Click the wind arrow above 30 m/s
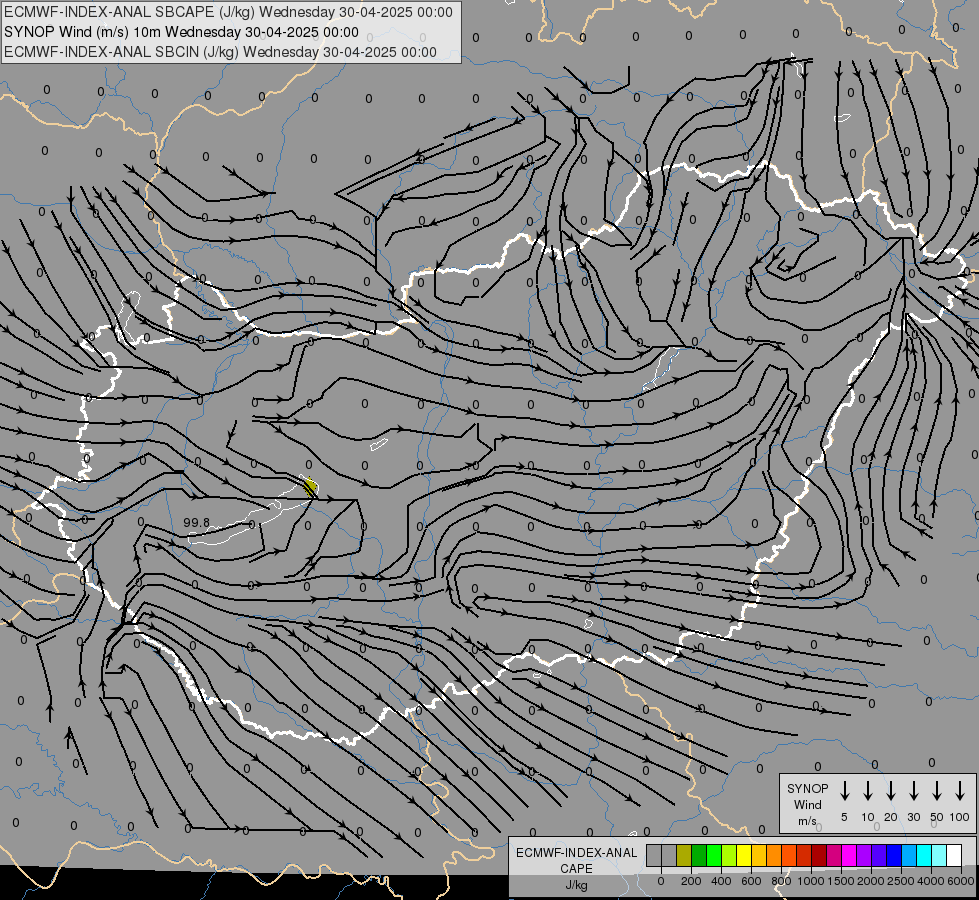Viewport: 979px width, 900px height. 914,790
